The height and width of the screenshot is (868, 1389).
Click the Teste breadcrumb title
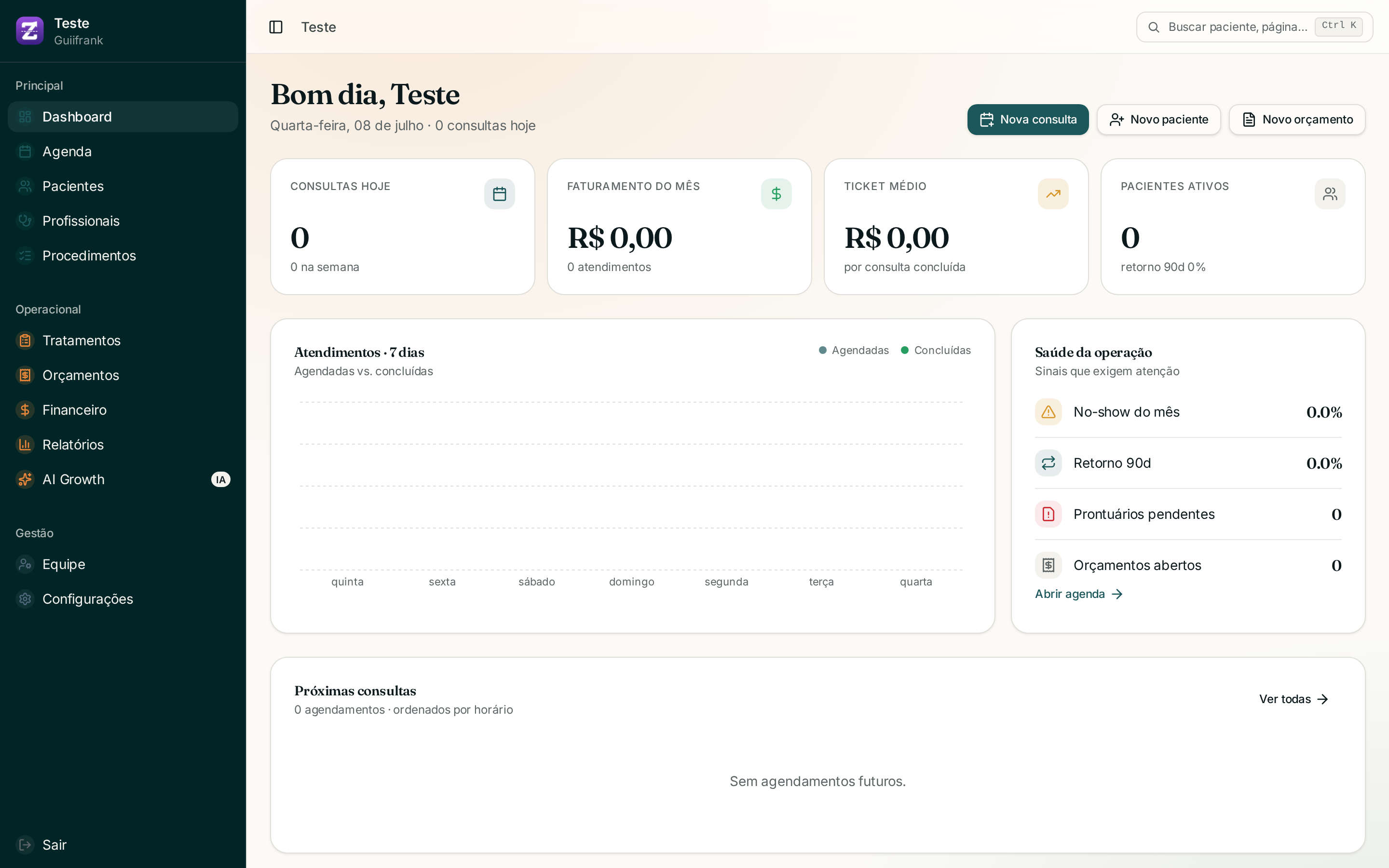tap(318, 27)
